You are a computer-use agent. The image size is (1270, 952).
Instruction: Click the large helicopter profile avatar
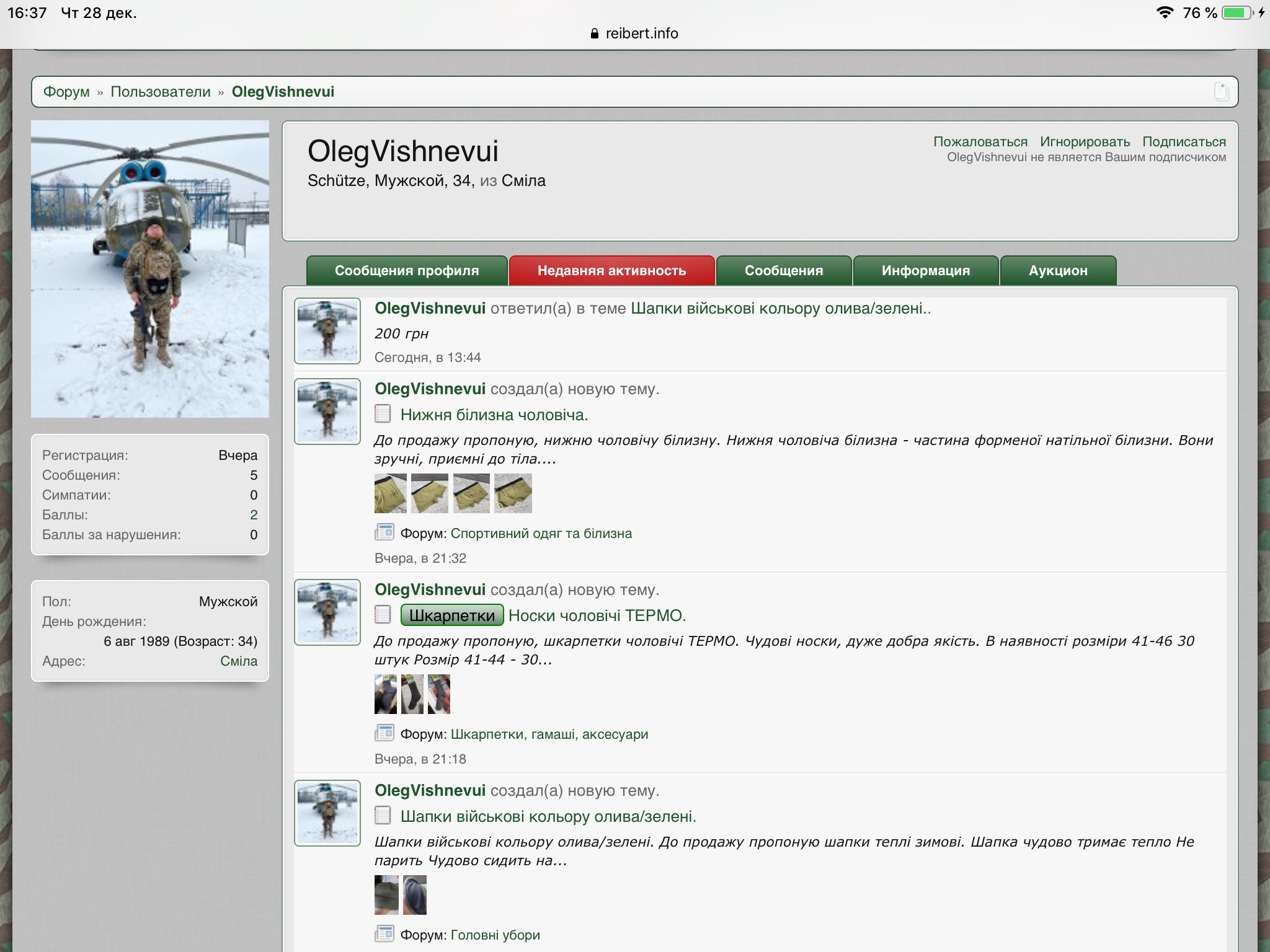coord(150,269)
